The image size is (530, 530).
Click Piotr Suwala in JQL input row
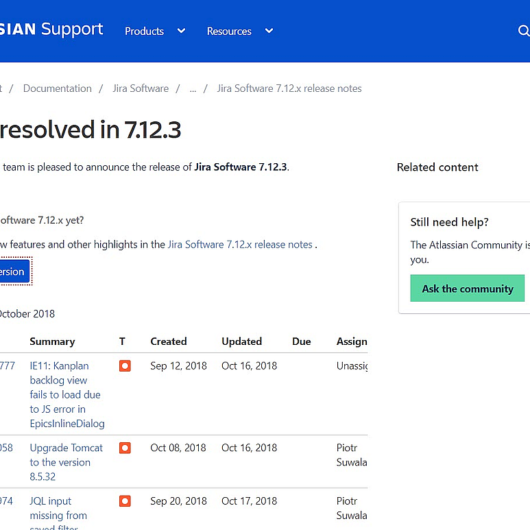pyautogui.click(x=352, y=508)
